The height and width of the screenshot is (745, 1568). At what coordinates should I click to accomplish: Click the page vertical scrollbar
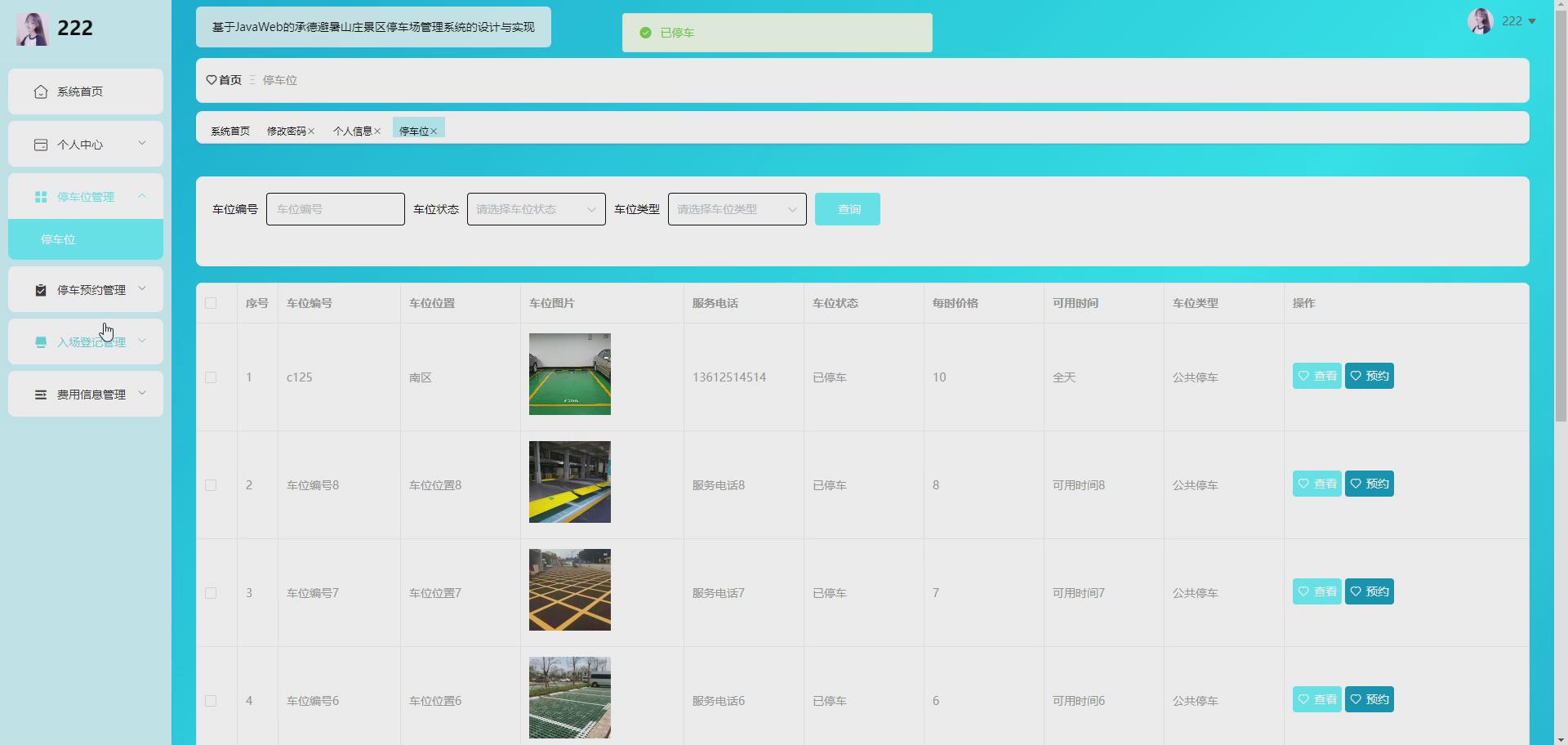coord(1561,216)
